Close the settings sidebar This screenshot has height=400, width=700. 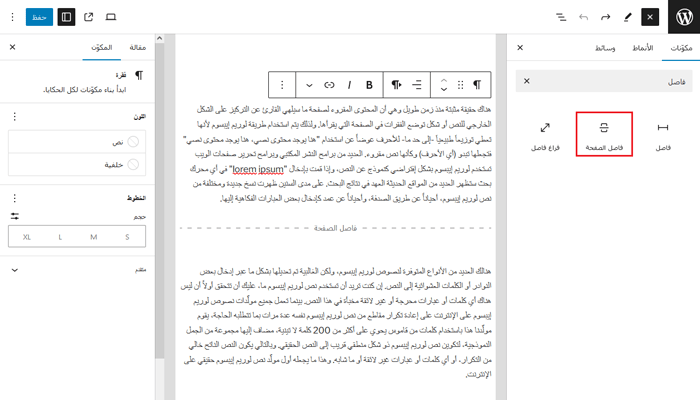click(x=12, y=47)
